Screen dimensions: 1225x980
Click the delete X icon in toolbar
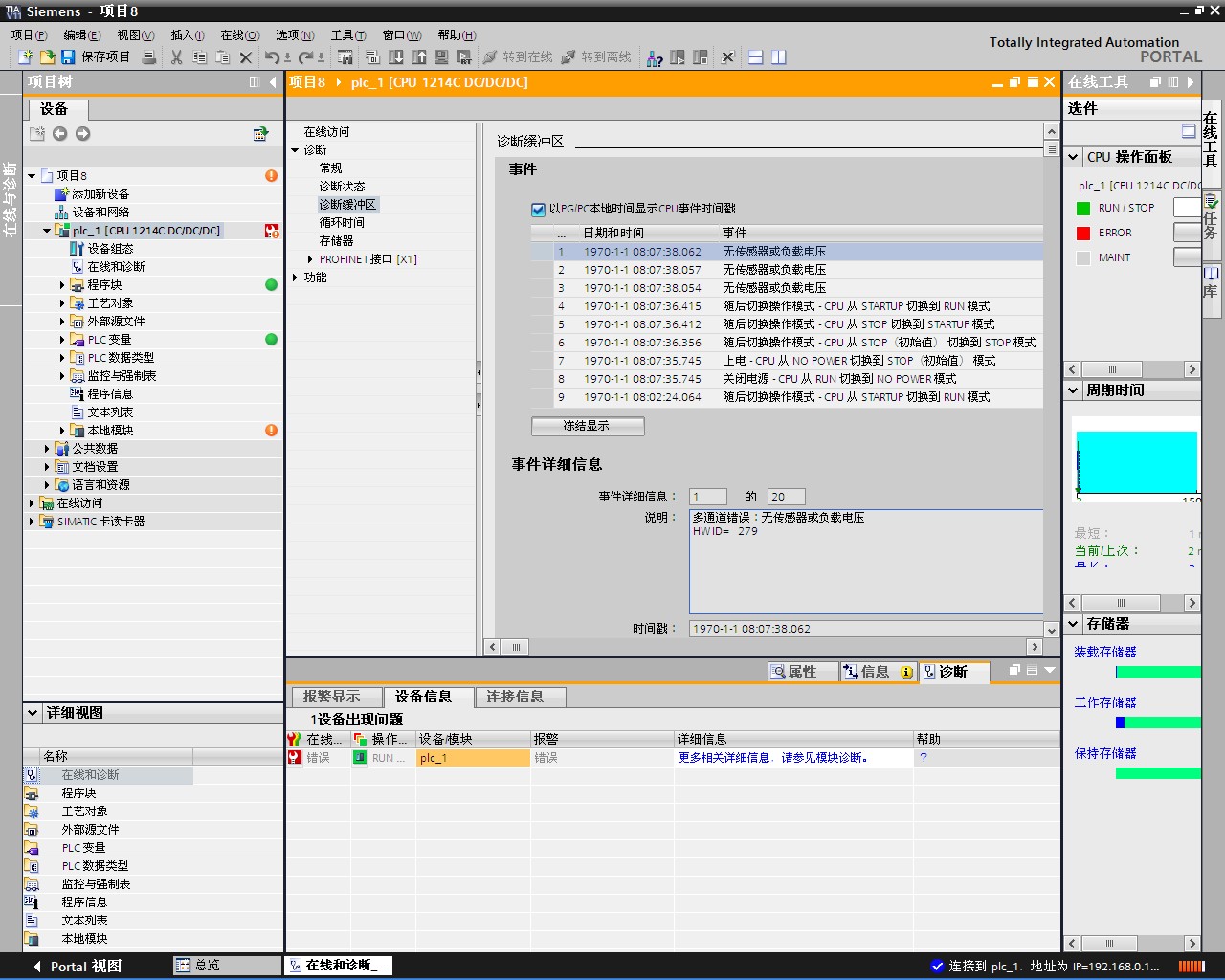pos(246,57)
